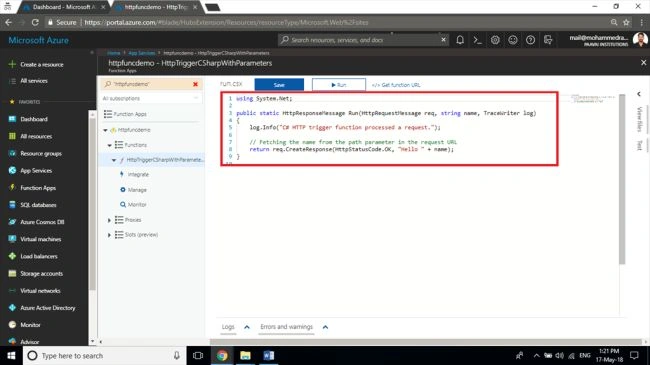The image size is (650, 365).
Task: Open App Services in sidebar
Action: pos(36,170)
